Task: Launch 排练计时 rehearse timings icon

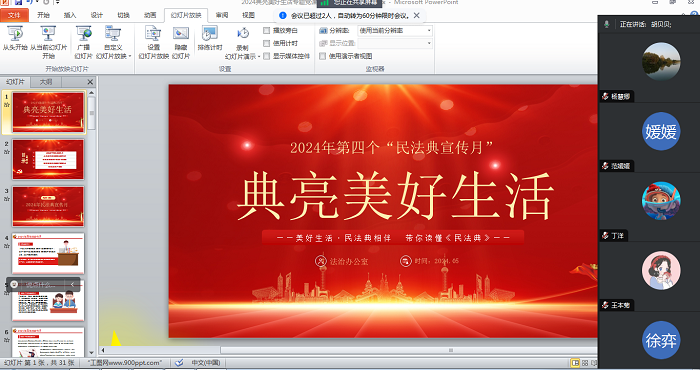Action: point(209,38)
